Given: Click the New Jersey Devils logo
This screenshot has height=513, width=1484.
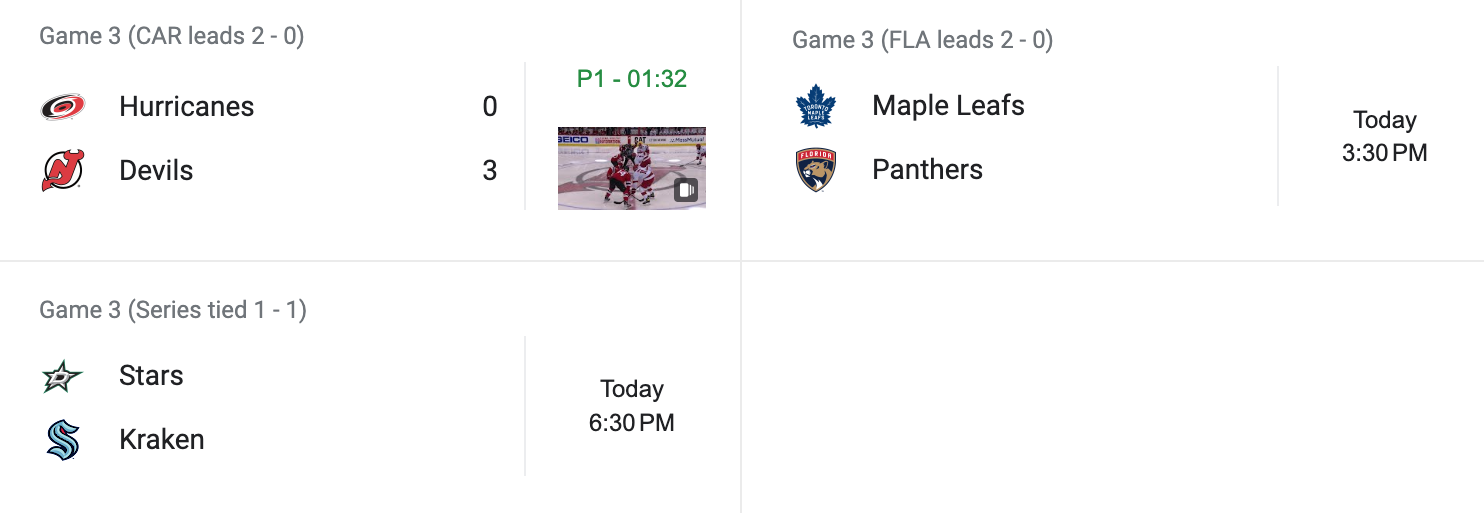Looking at the screenshot, I should [x=63, y=170].
